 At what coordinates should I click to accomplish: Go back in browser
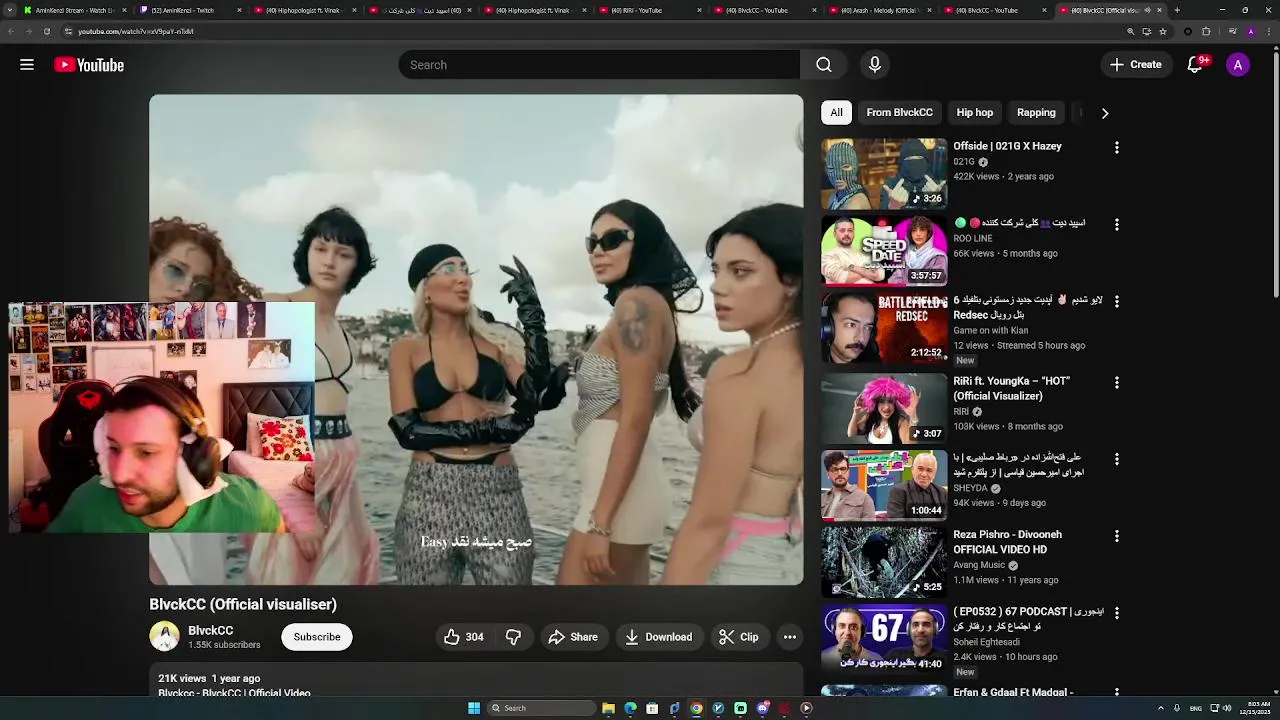coord(10,31)
